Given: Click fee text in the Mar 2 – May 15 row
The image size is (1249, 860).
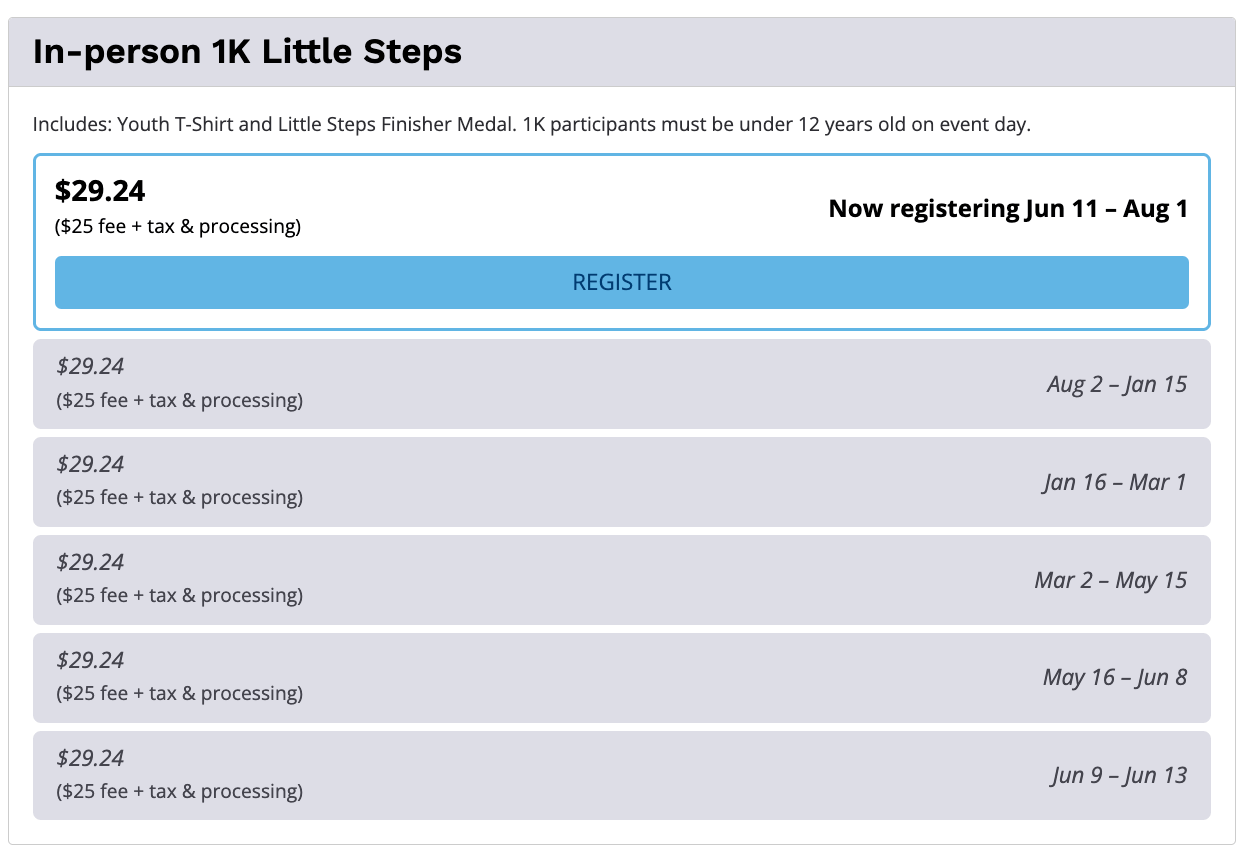Looking at the screenshot, I should [179, 596].
